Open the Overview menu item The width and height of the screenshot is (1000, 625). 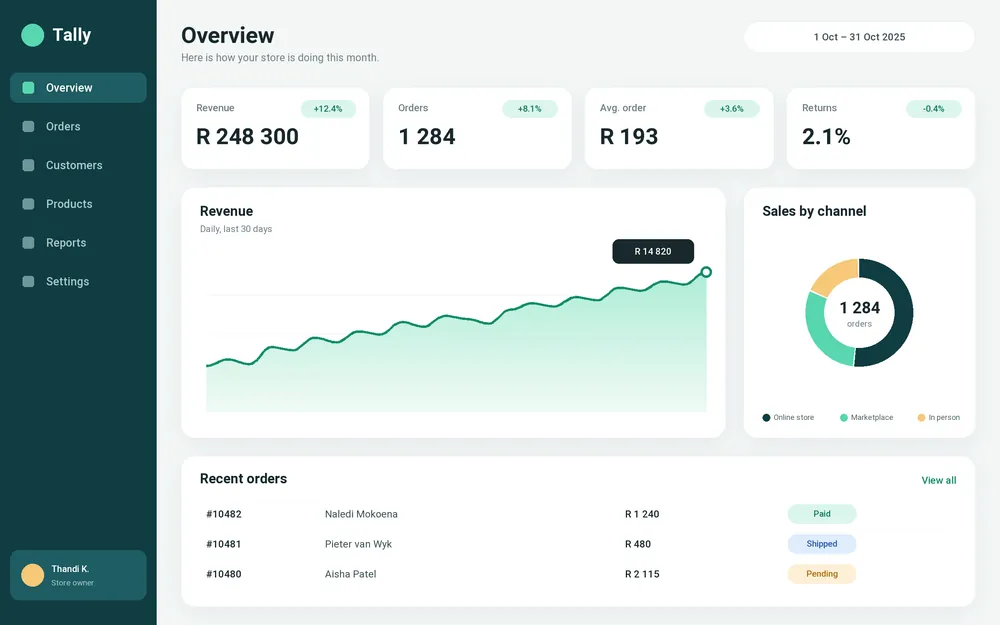pos(78,87)
